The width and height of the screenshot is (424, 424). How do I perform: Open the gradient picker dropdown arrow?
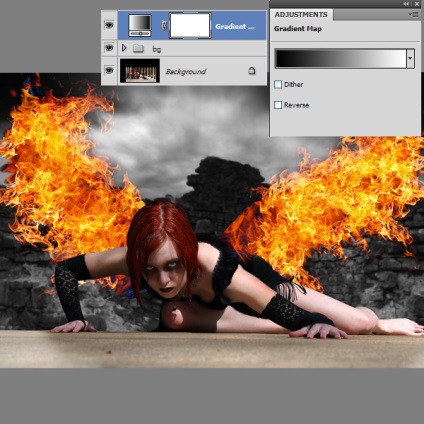pos(410,58)
